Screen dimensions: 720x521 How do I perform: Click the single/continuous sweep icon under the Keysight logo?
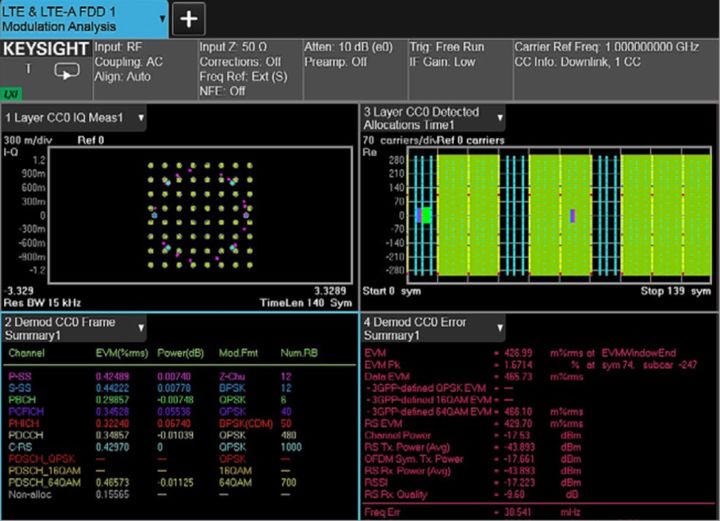(x=67, y=72)
